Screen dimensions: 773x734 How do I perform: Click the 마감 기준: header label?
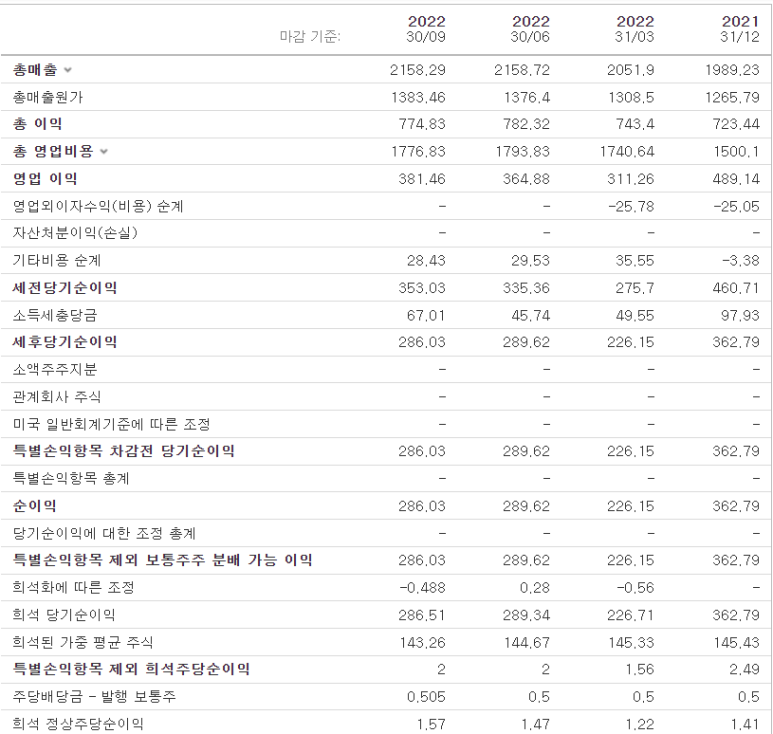coord(310,36)
